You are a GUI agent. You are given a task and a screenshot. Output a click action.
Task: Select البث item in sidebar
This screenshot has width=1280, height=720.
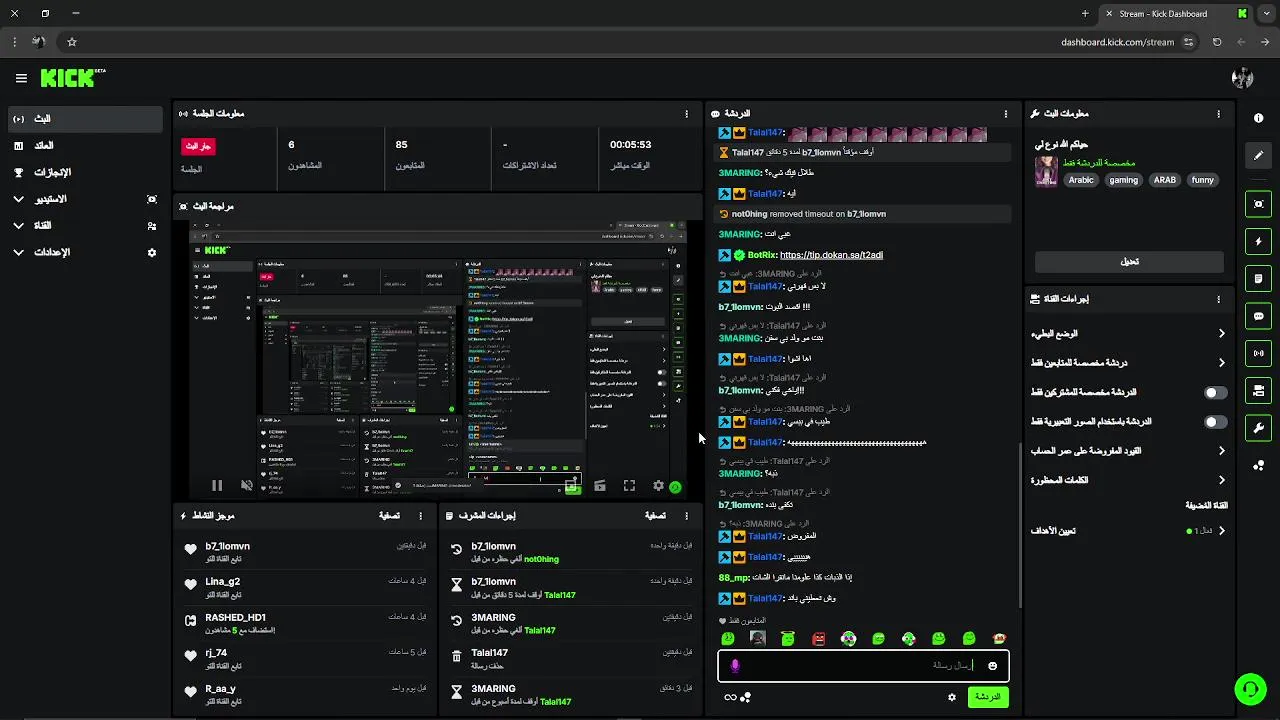(x=85, y=119)
